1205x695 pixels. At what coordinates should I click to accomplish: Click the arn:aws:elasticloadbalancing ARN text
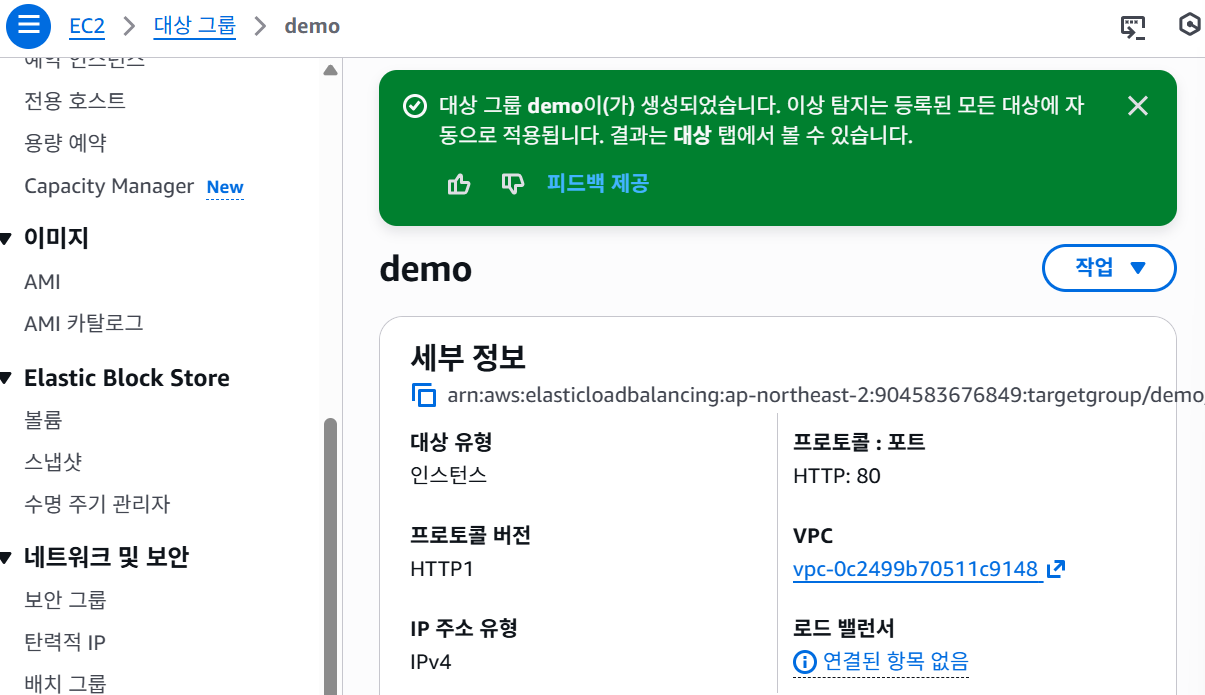pyautogui.click(x=825, y=395)
